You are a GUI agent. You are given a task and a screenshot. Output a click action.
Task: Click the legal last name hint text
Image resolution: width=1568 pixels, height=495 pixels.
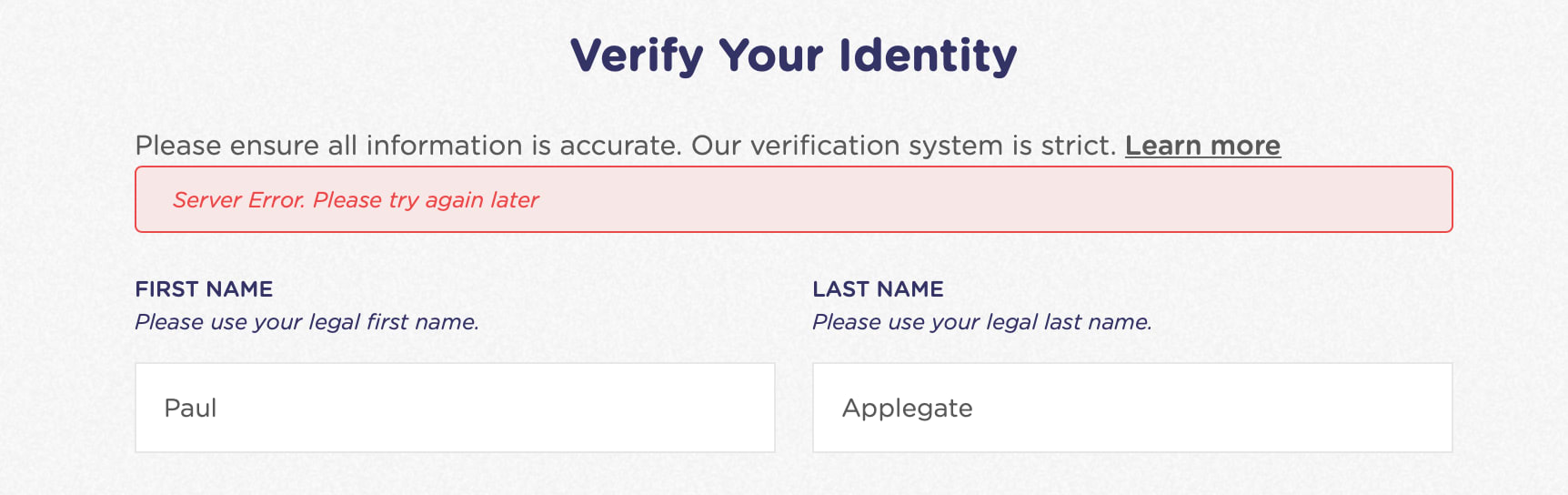point(982,322)
